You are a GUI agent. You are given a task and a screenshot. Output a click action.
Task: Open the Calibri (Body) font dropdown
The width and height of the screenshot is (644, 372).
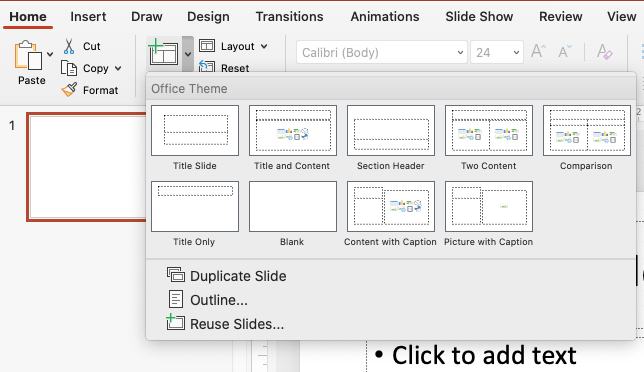tap(382, 52)
